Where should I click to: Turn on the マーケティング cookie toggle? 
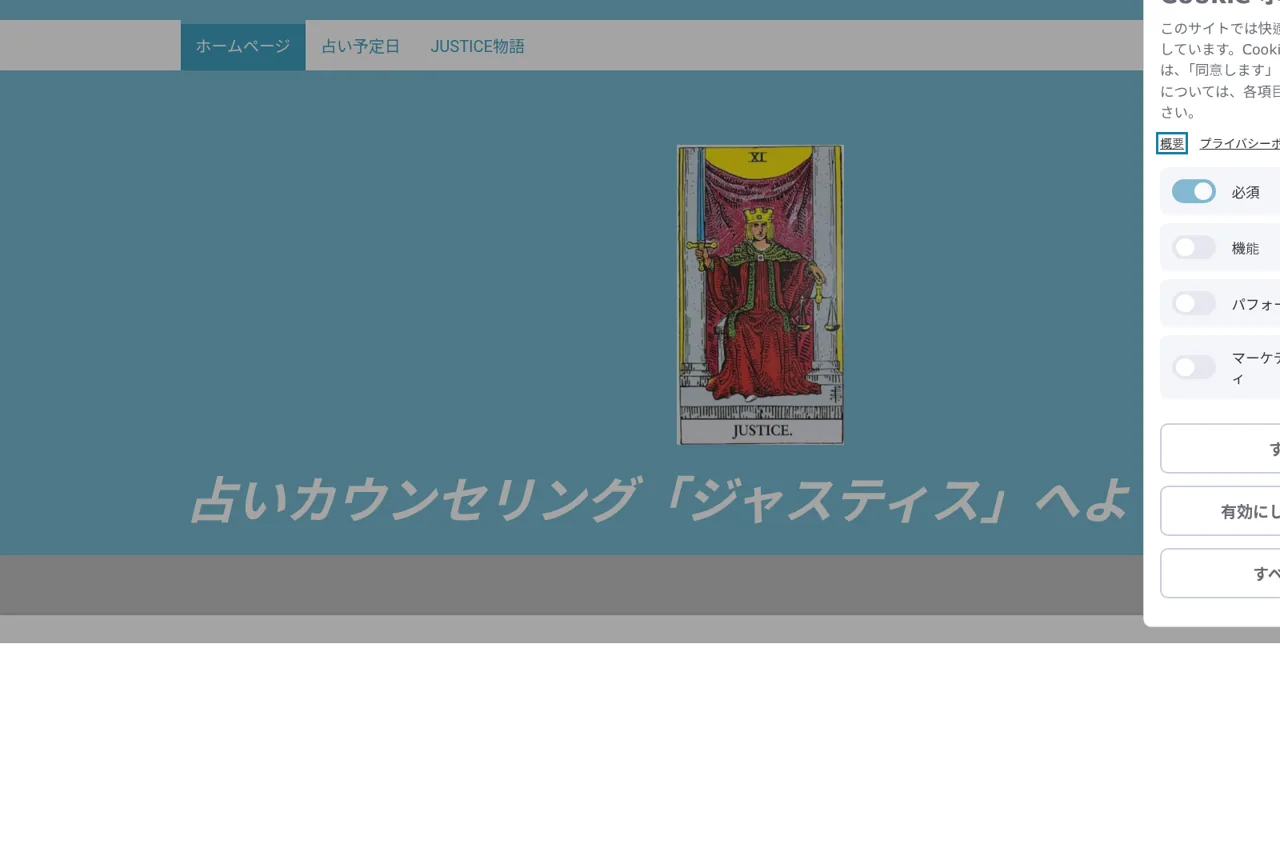[1194, 367]
